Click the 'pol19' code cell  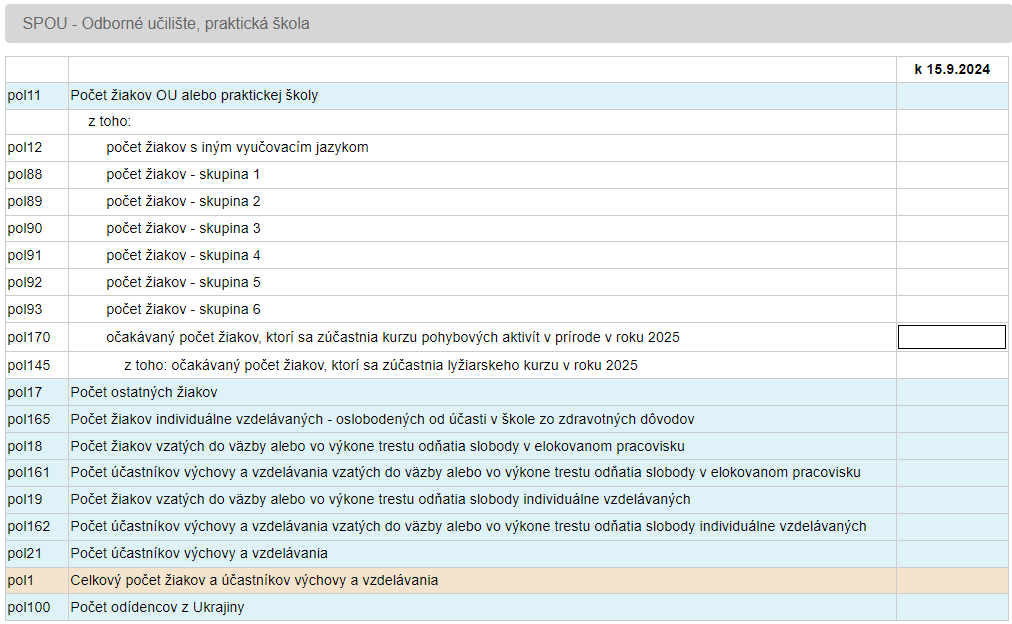[x=37, y=500]
